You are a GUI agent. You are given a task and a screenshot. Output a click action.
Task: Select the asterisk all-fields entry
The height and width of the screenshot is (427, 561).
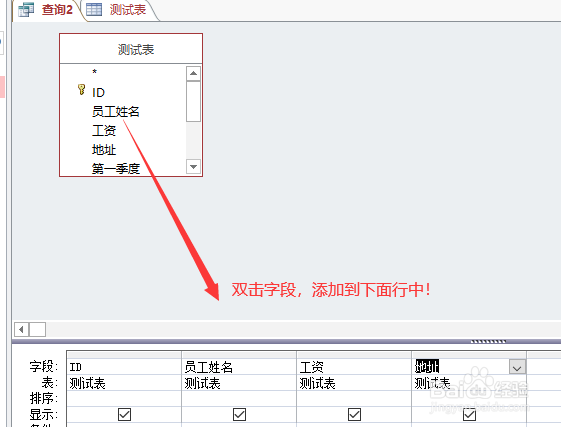94,72
